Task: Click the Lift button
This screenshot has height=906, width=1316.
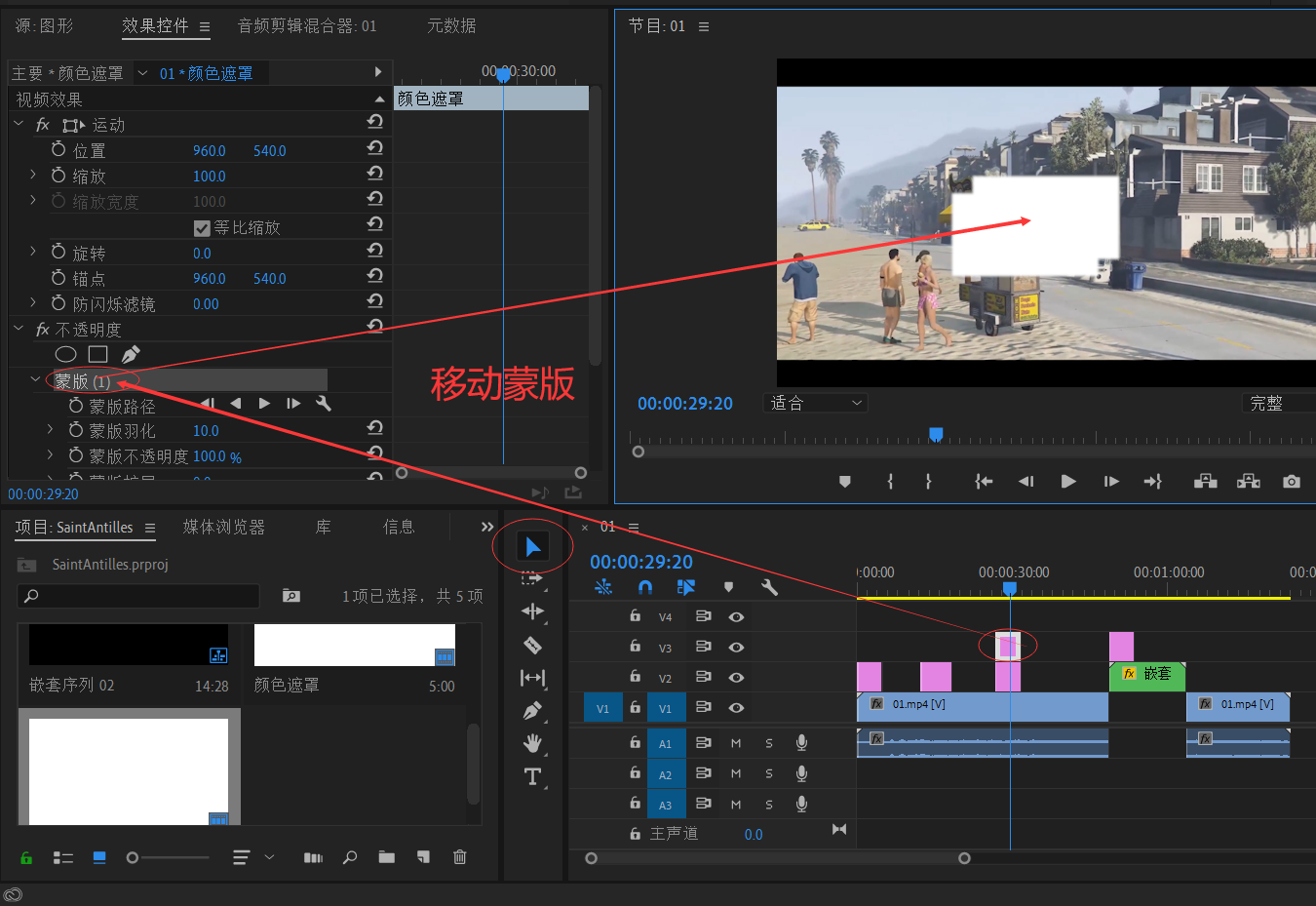Action: (1206, 481)
